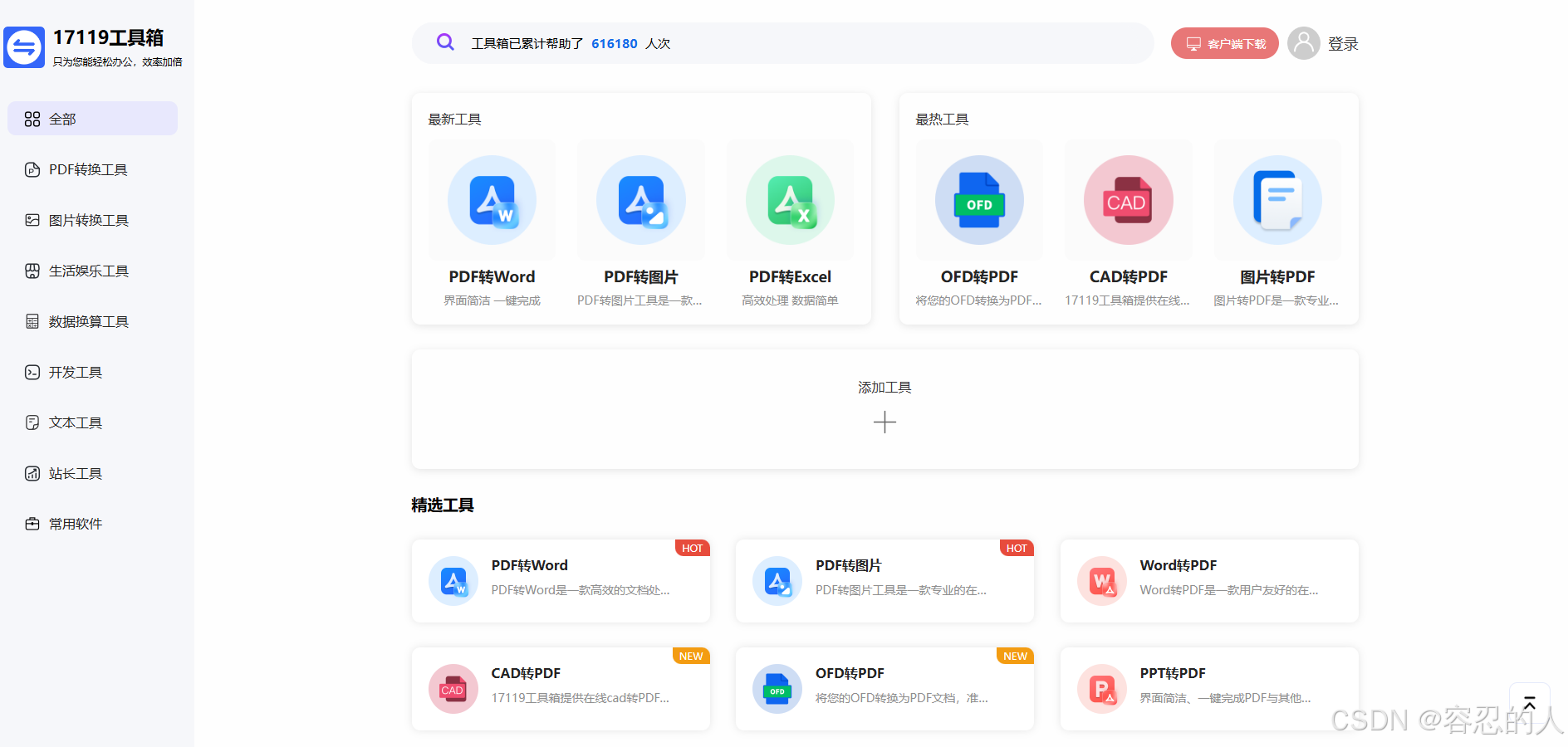Click the HOT badge on PDF转Word card
The height and width of the screenshot is (747, 1568).
pos(692,548)
